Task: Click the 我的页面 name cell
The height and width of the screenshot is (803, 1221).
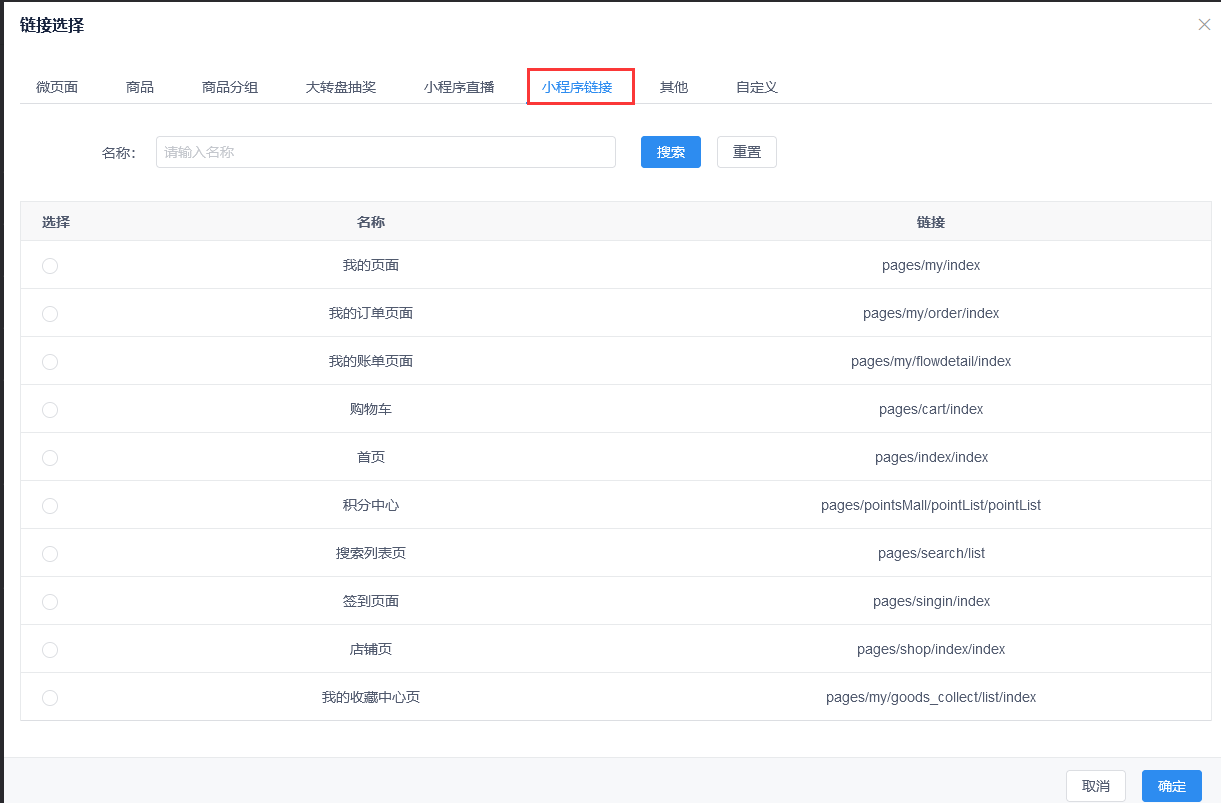Action: pyautogui.click(x=371, y=265)
